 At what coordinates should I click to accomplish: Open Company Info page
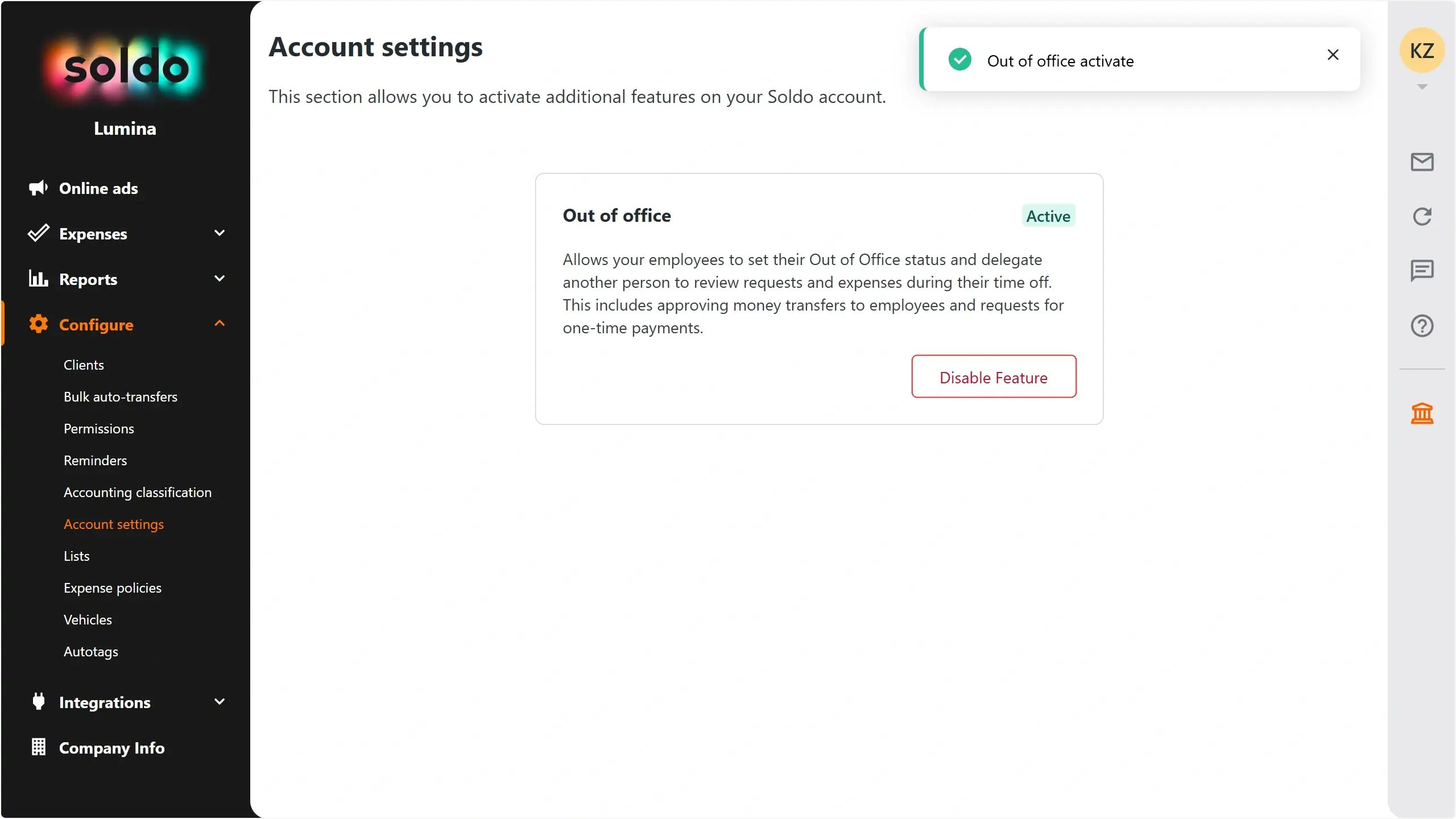click(x=111, y=748)
